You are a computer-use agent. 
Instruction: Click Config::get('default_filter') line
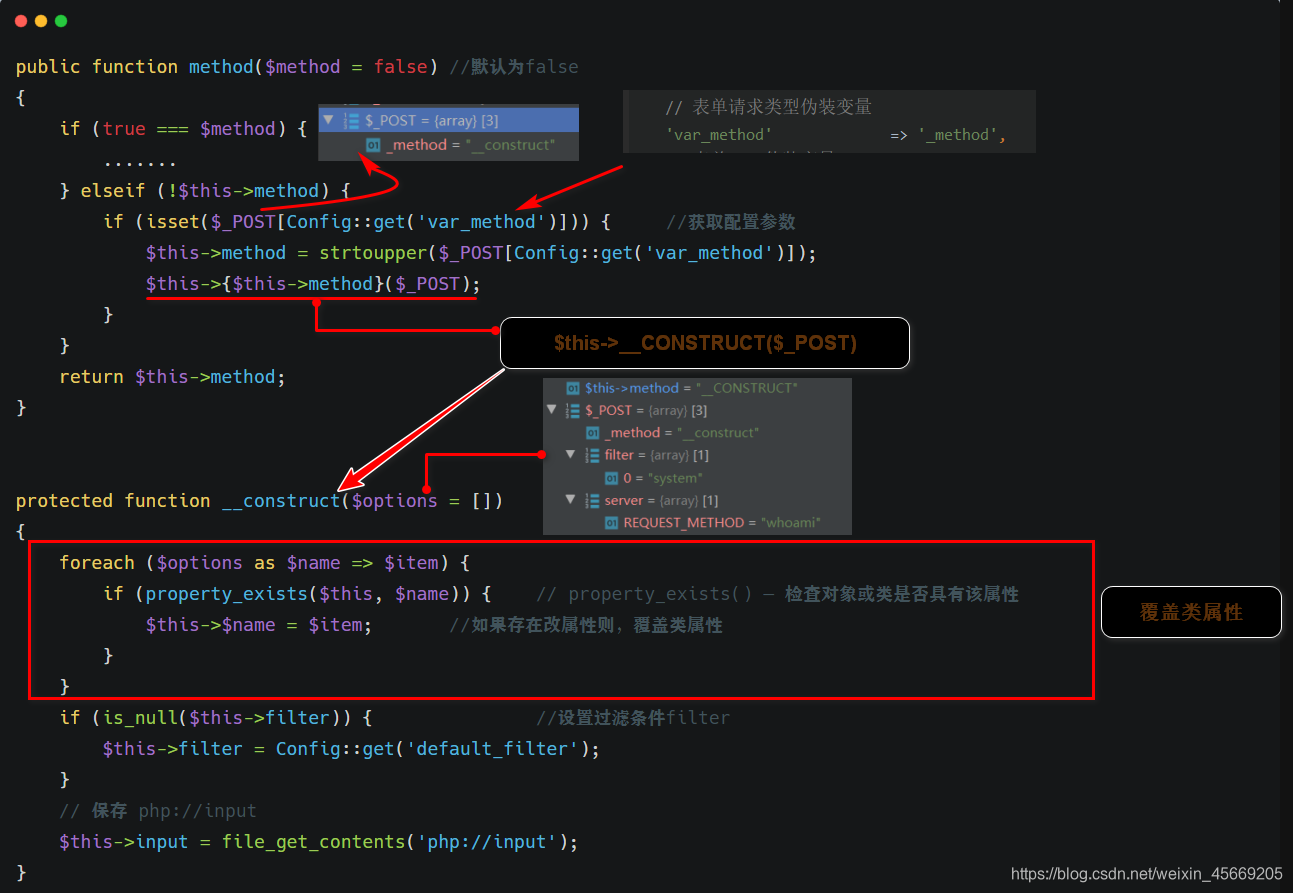[x=351, y=749]
